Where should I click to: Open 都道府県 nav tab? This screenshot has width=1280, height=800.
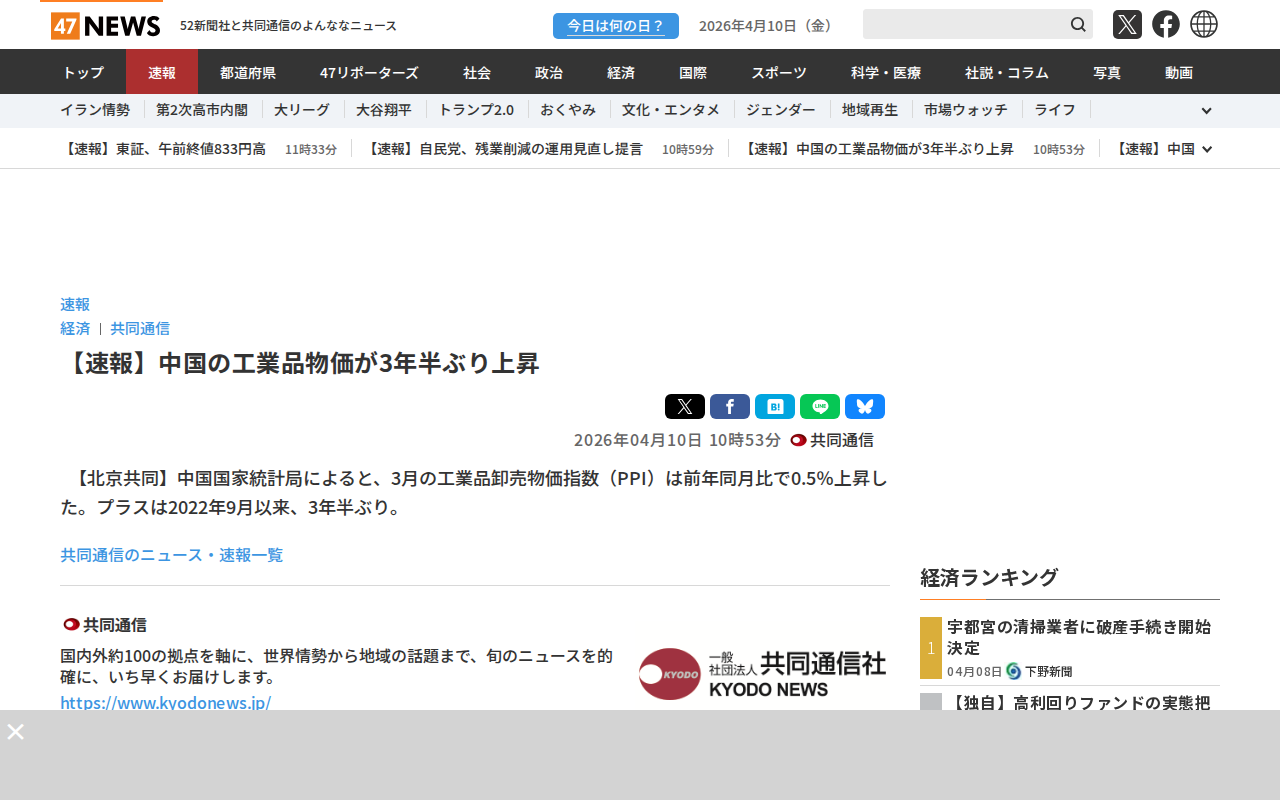[248, 72]
